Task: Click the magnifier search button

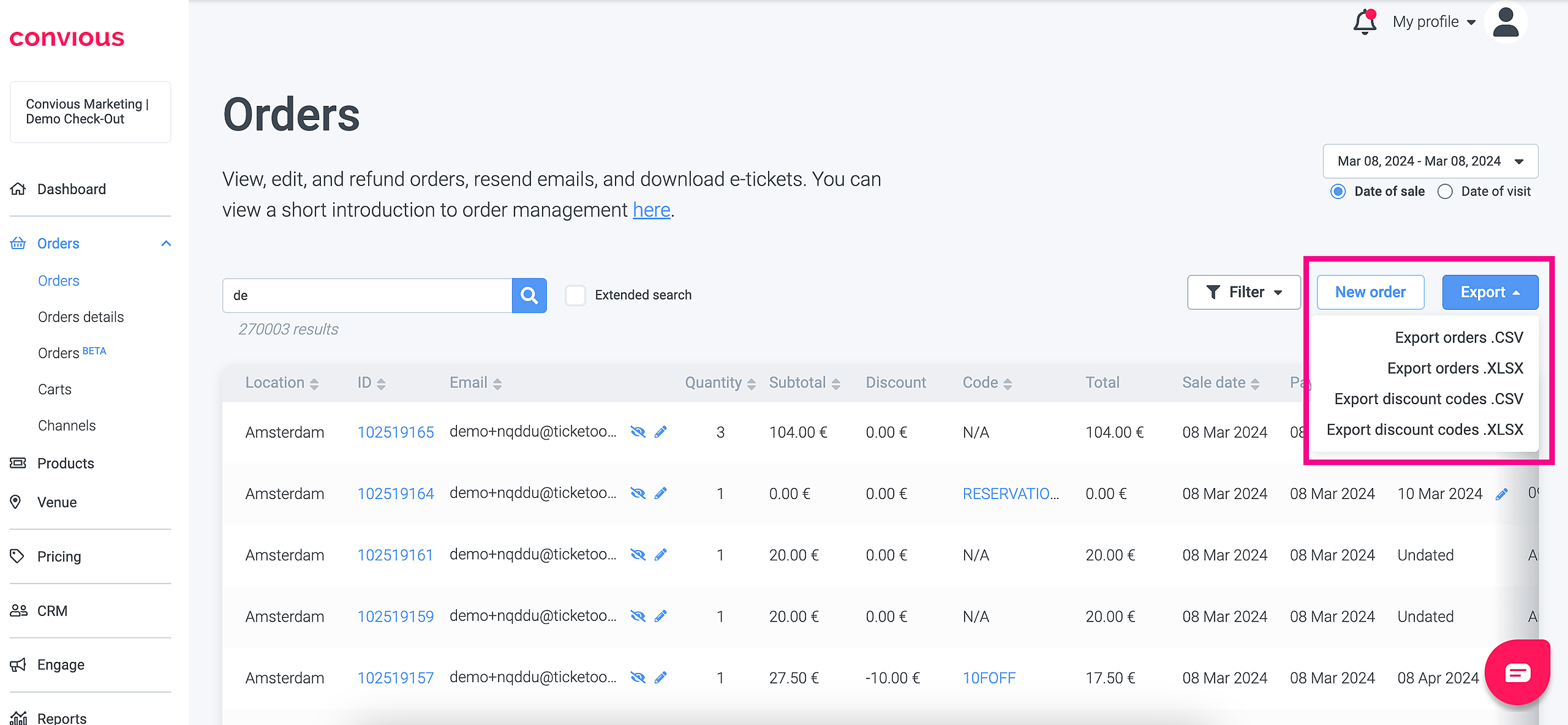Action: [529, 296]
